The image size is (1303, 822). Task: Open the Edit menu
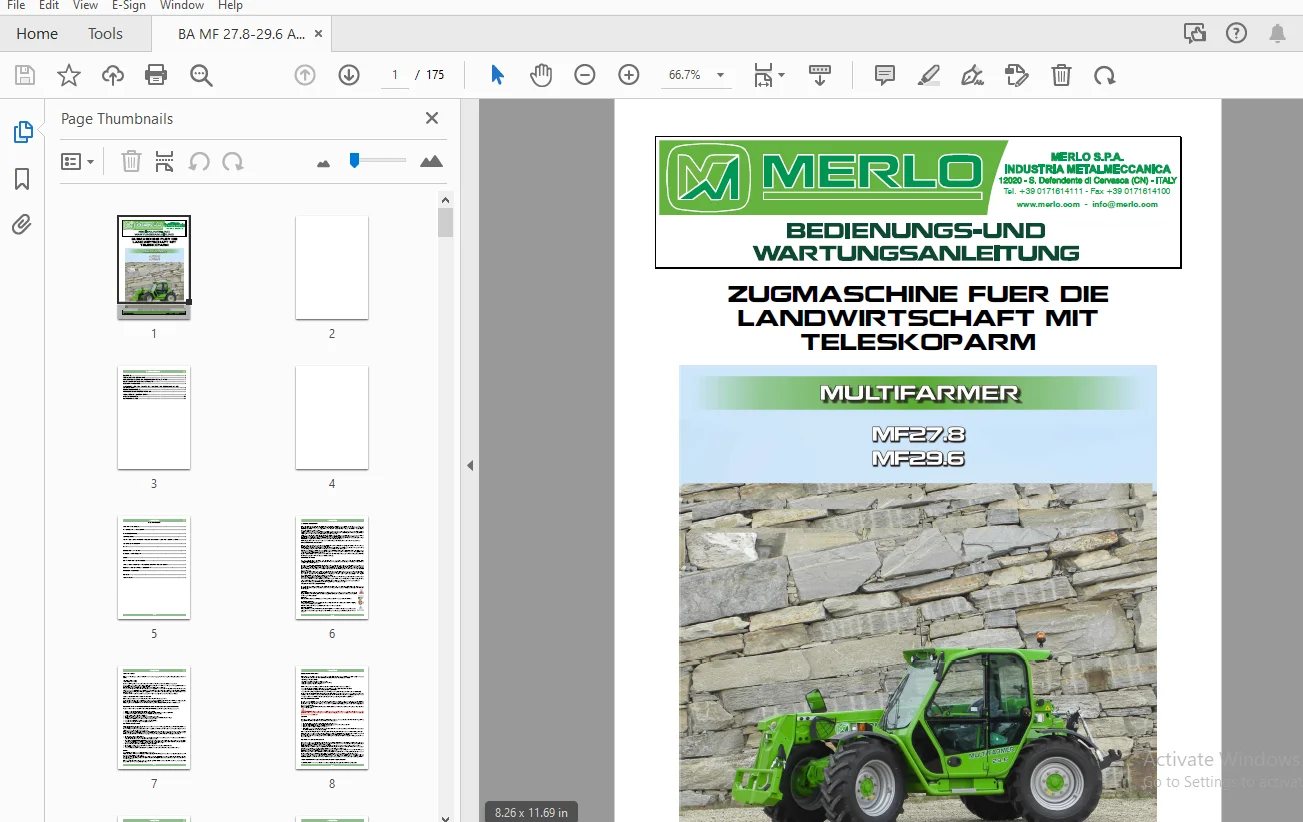49,6
